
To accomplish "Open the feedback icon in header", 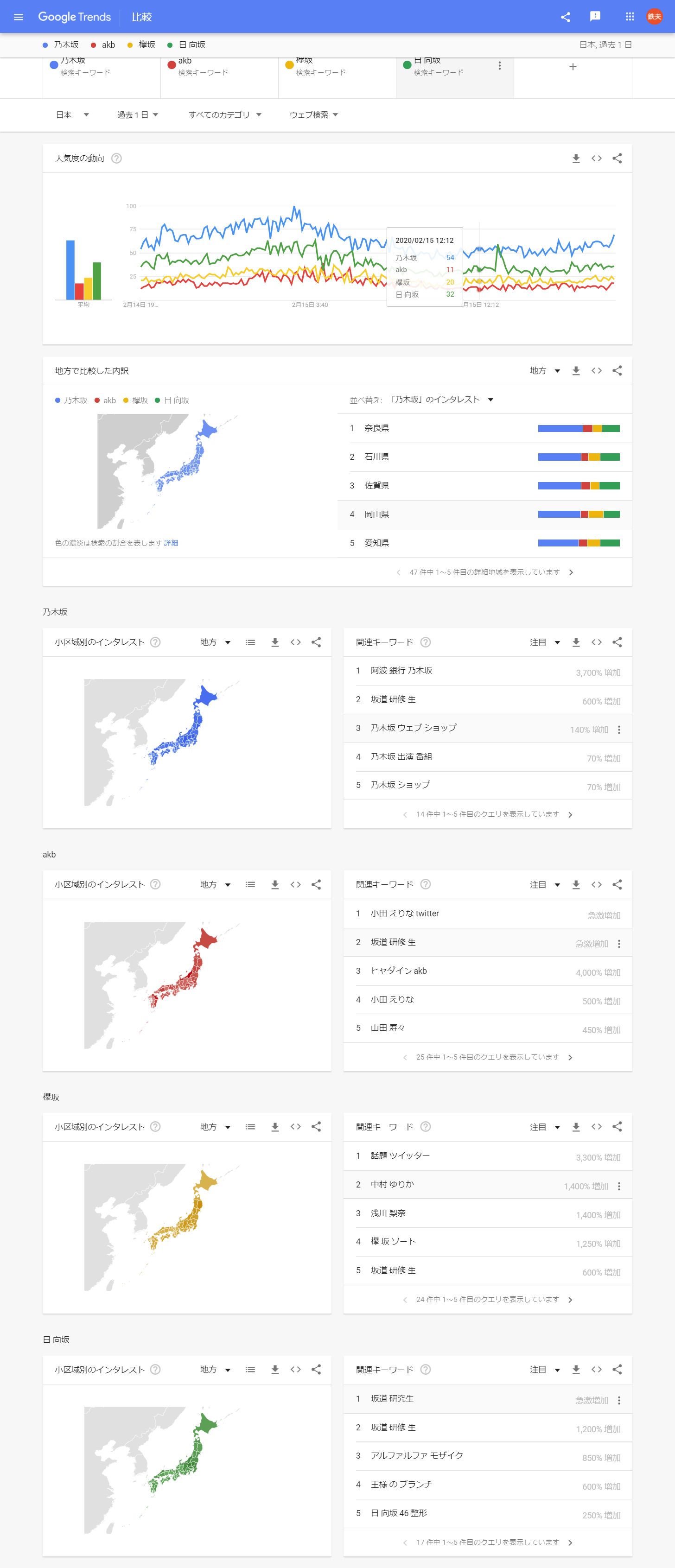I will point(595,16).
